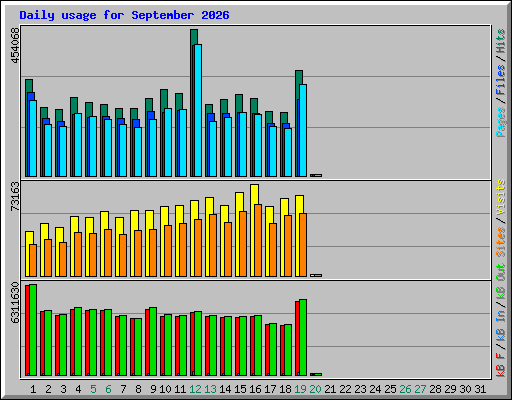This screenshot has width=512, height=400.
Task: Select the green kB Out bar for day 19
Action: coord(303,337)
